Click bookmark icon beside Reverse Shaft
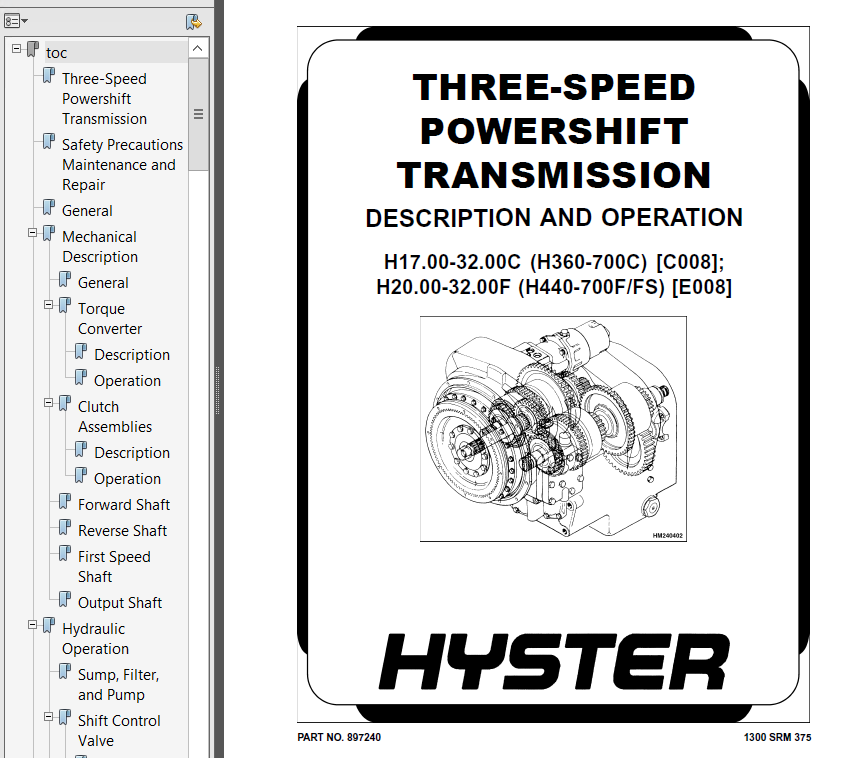This screenshot has height=758, width=844. [65, 528]
